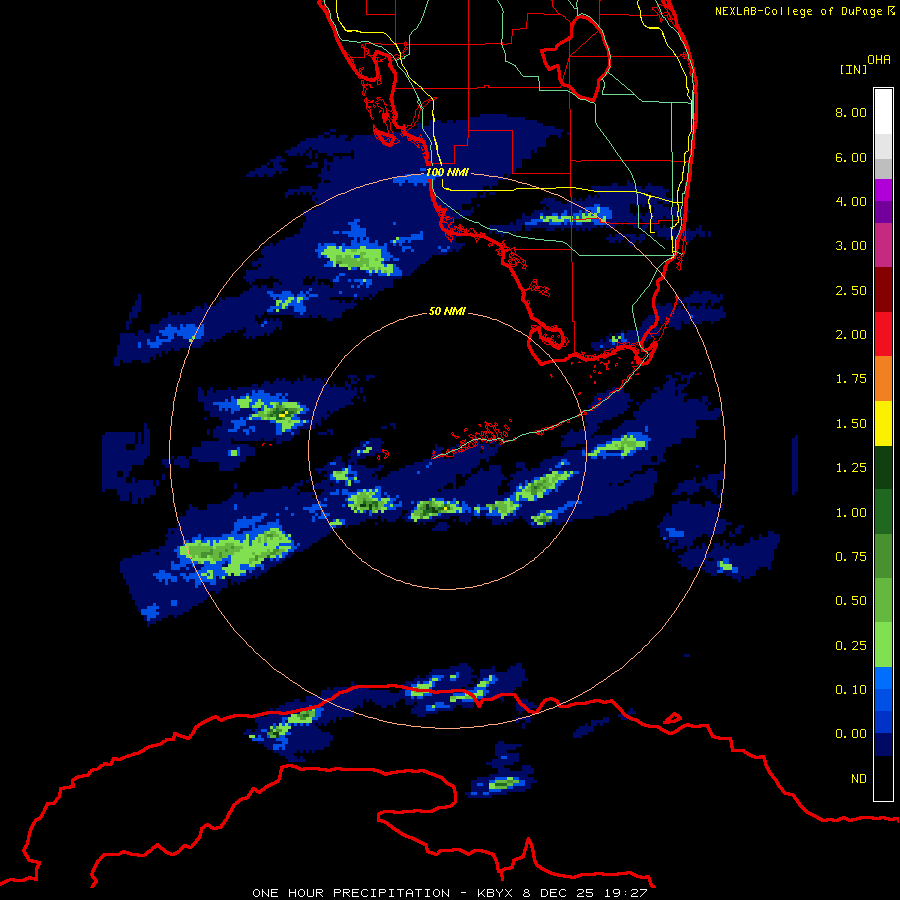Screen dimensions: 900x900
Task: Click the OHA product code label
Action: 879,60
